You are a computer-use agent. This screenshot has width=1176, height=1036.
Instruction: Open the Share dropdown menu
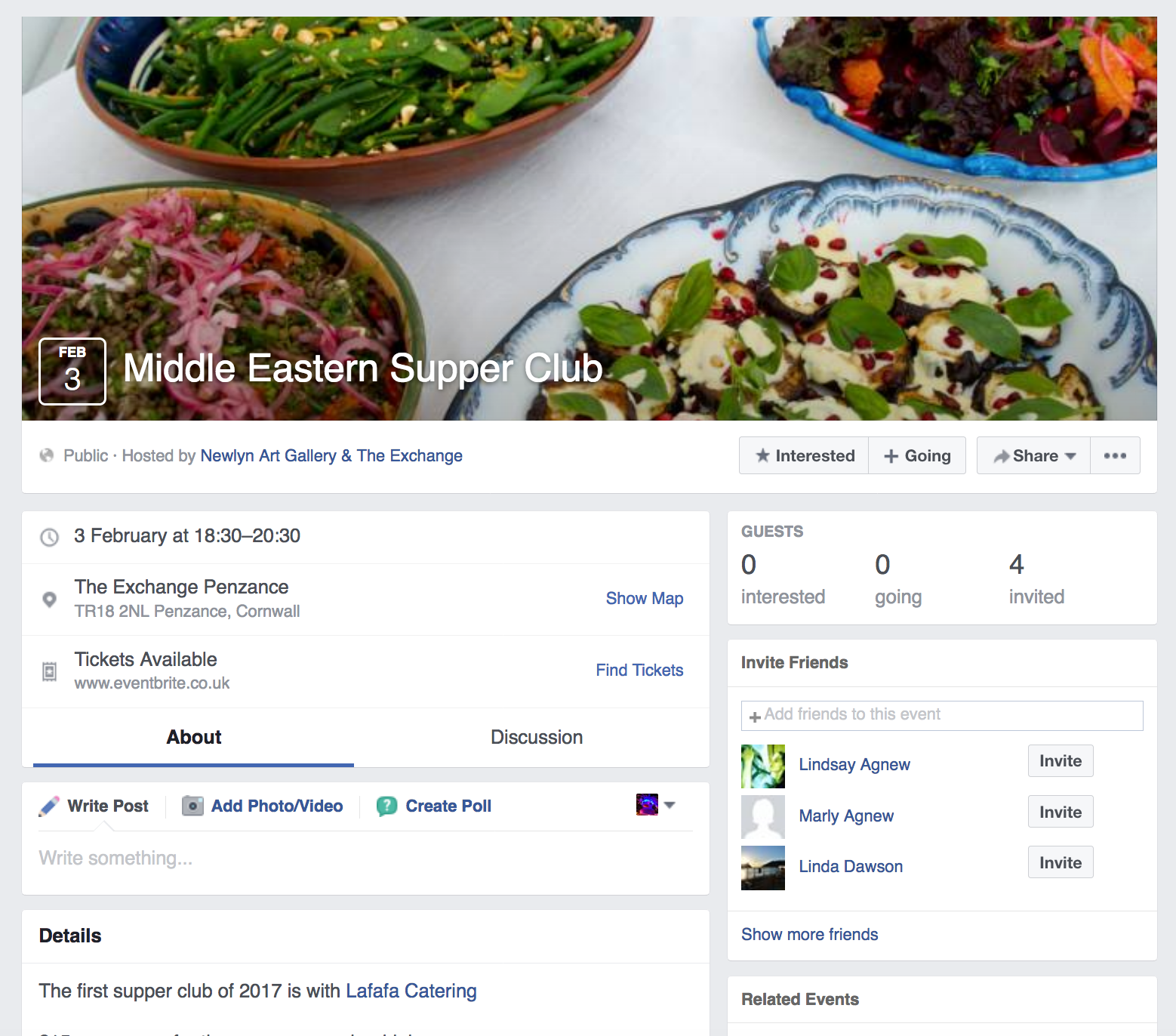coord(1033,456)
